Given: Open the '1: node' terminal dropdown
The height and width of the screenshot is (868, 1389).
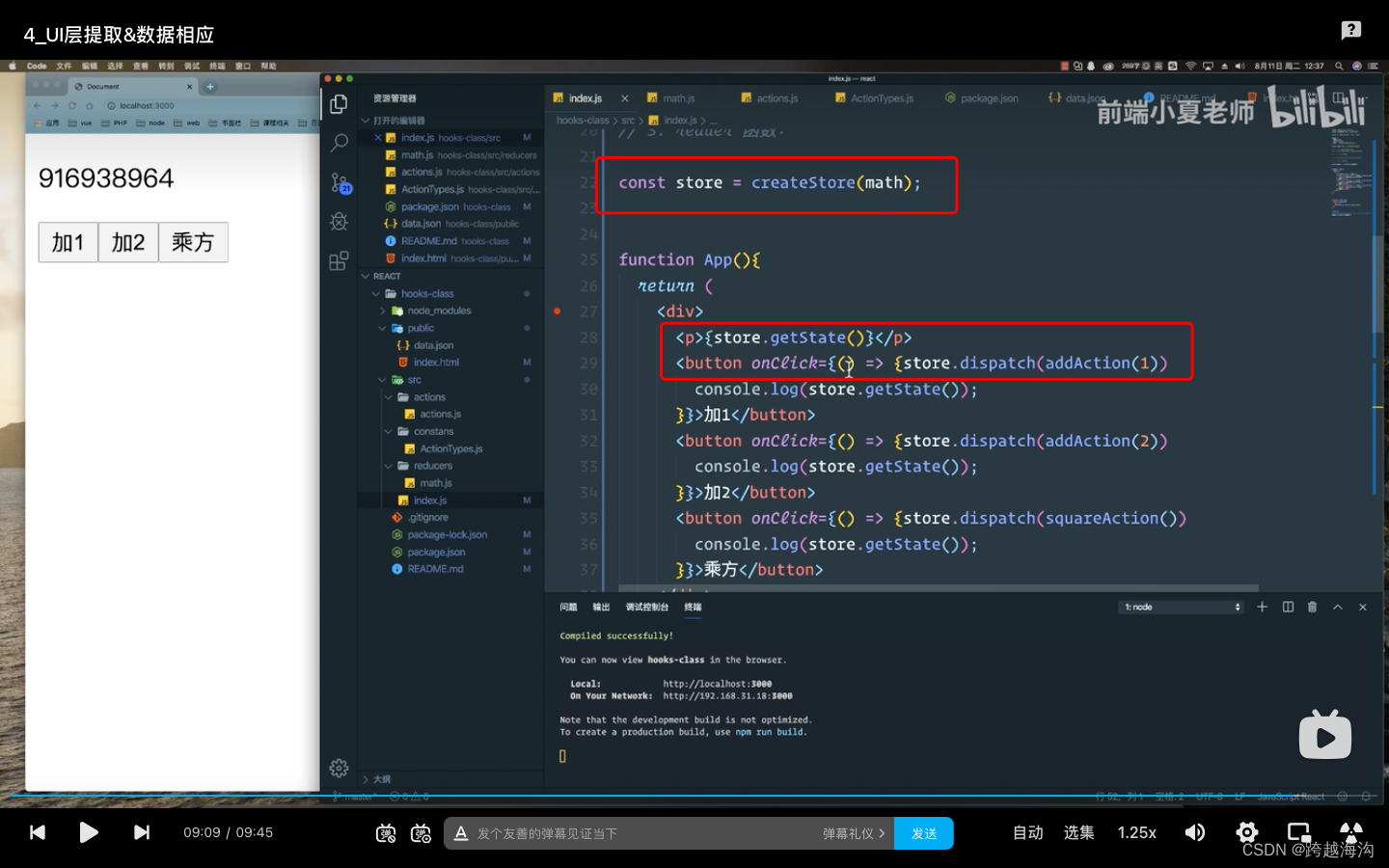Looking at the screenshot, I should tap(1182, 607).
